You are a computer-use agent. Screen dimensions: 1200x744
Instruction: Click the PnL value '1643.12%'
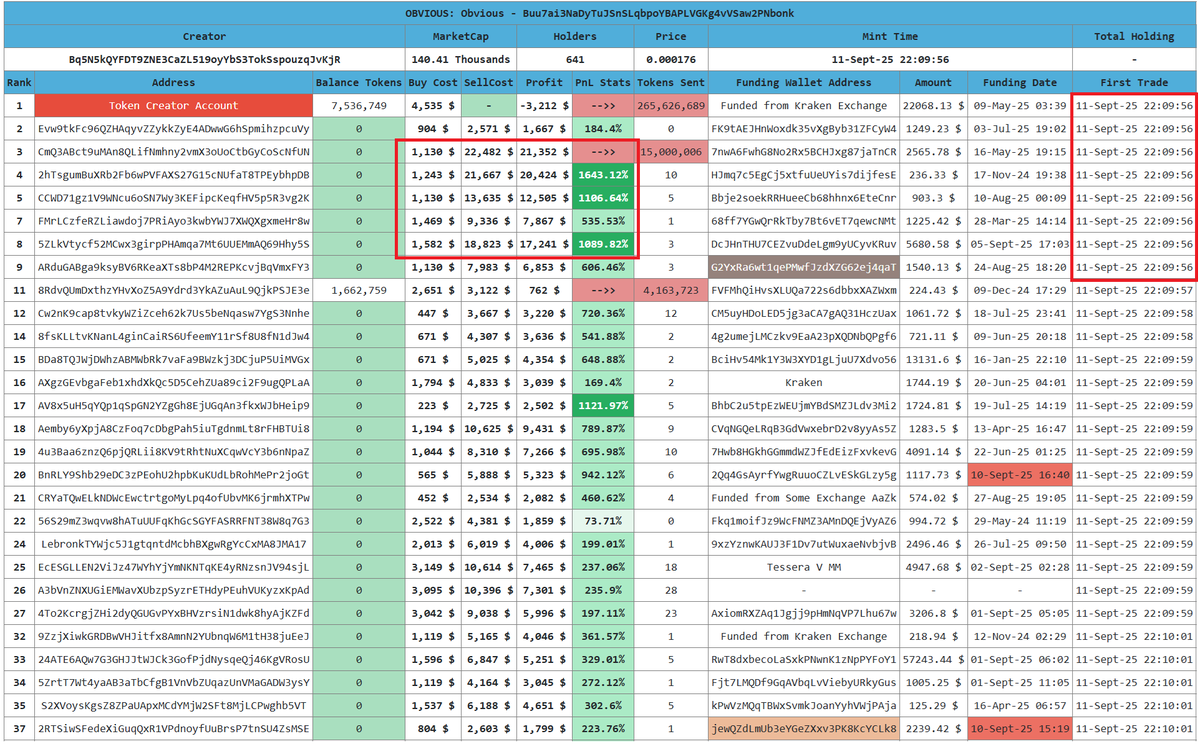coord(603,175)
